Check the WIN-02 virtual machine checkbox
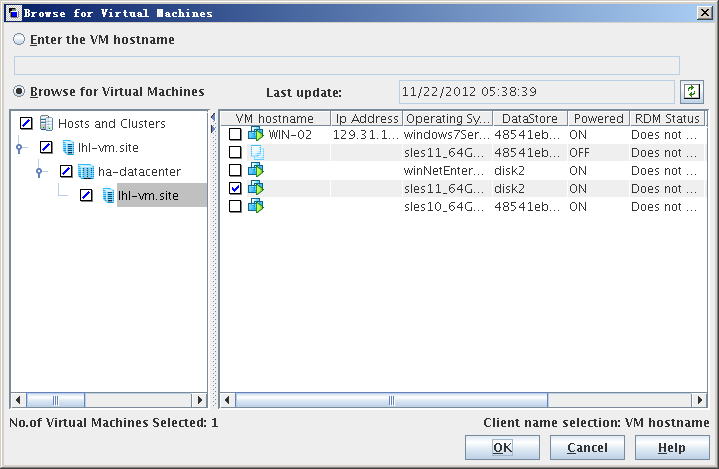This screenshot has width=719, height=469. tap(235, 134)
